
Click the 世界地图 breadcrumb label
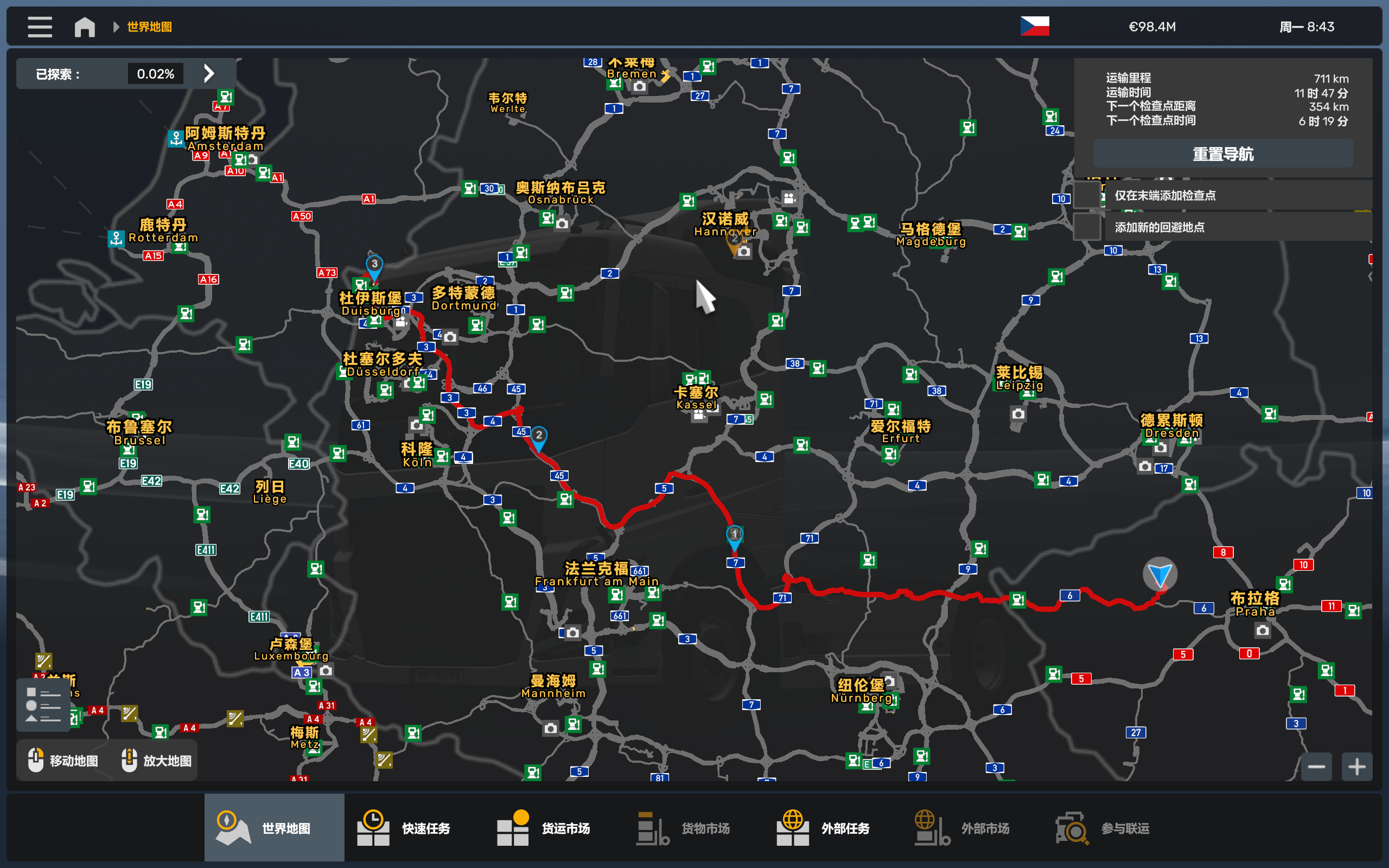tap(149, 27)
